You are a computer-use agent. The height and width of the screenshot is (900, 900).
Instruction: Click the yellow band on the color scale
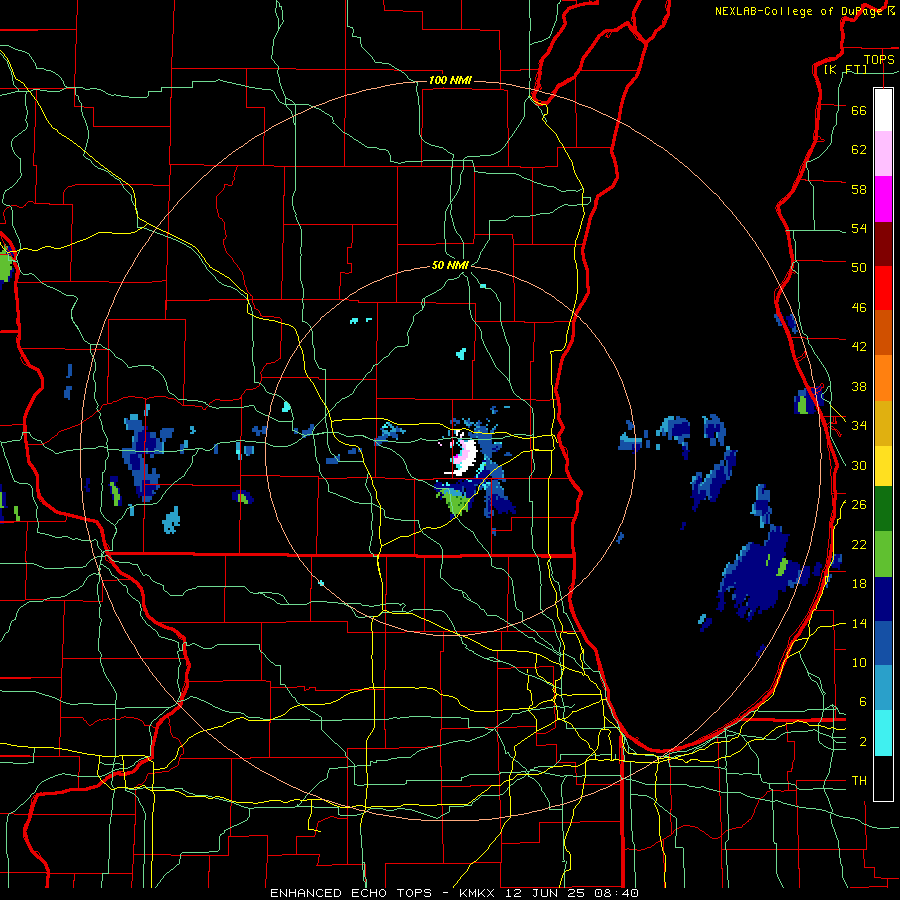(x=883, y=465)
